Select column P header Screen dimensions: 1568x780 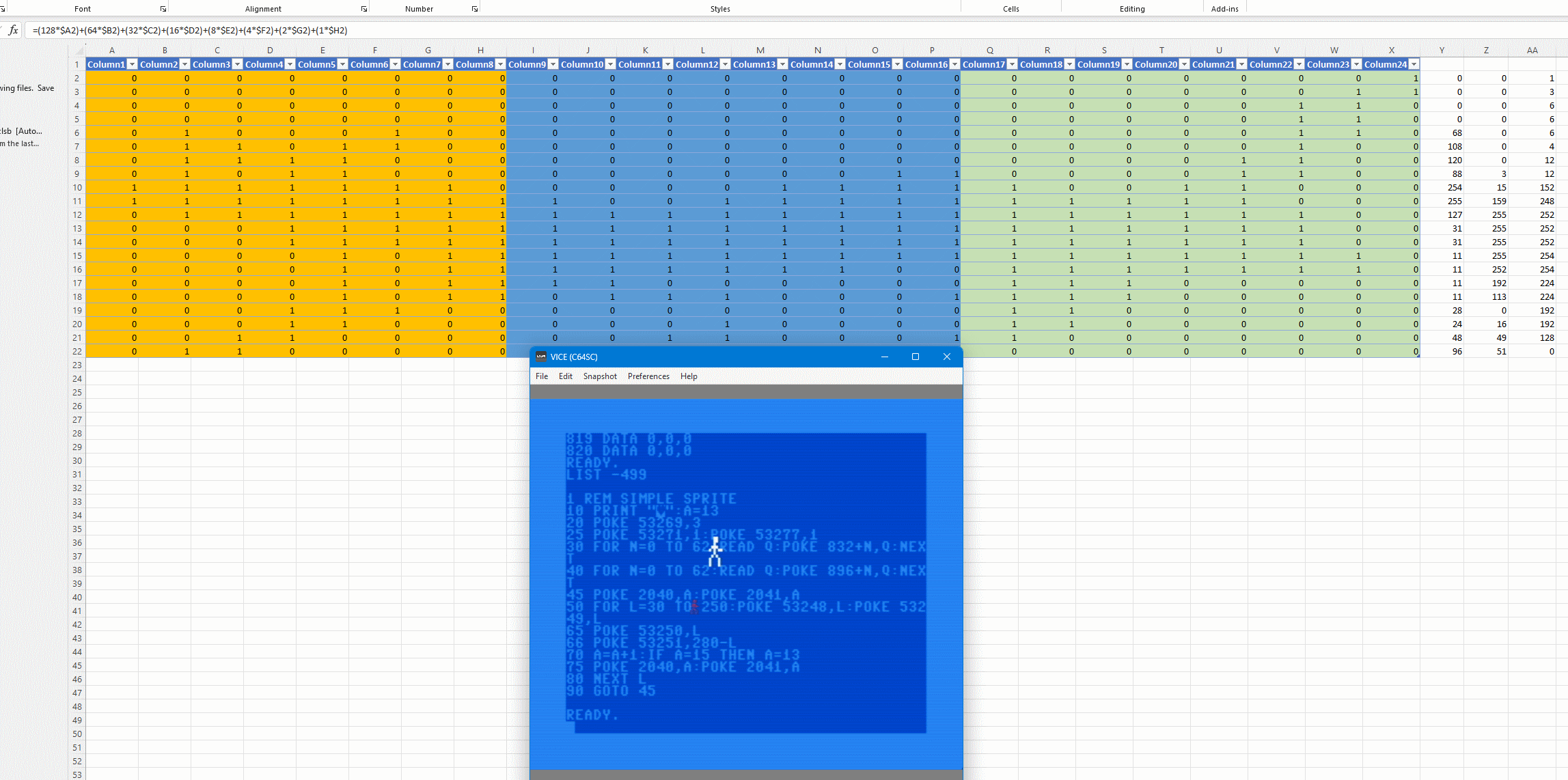tap(932, 51)
